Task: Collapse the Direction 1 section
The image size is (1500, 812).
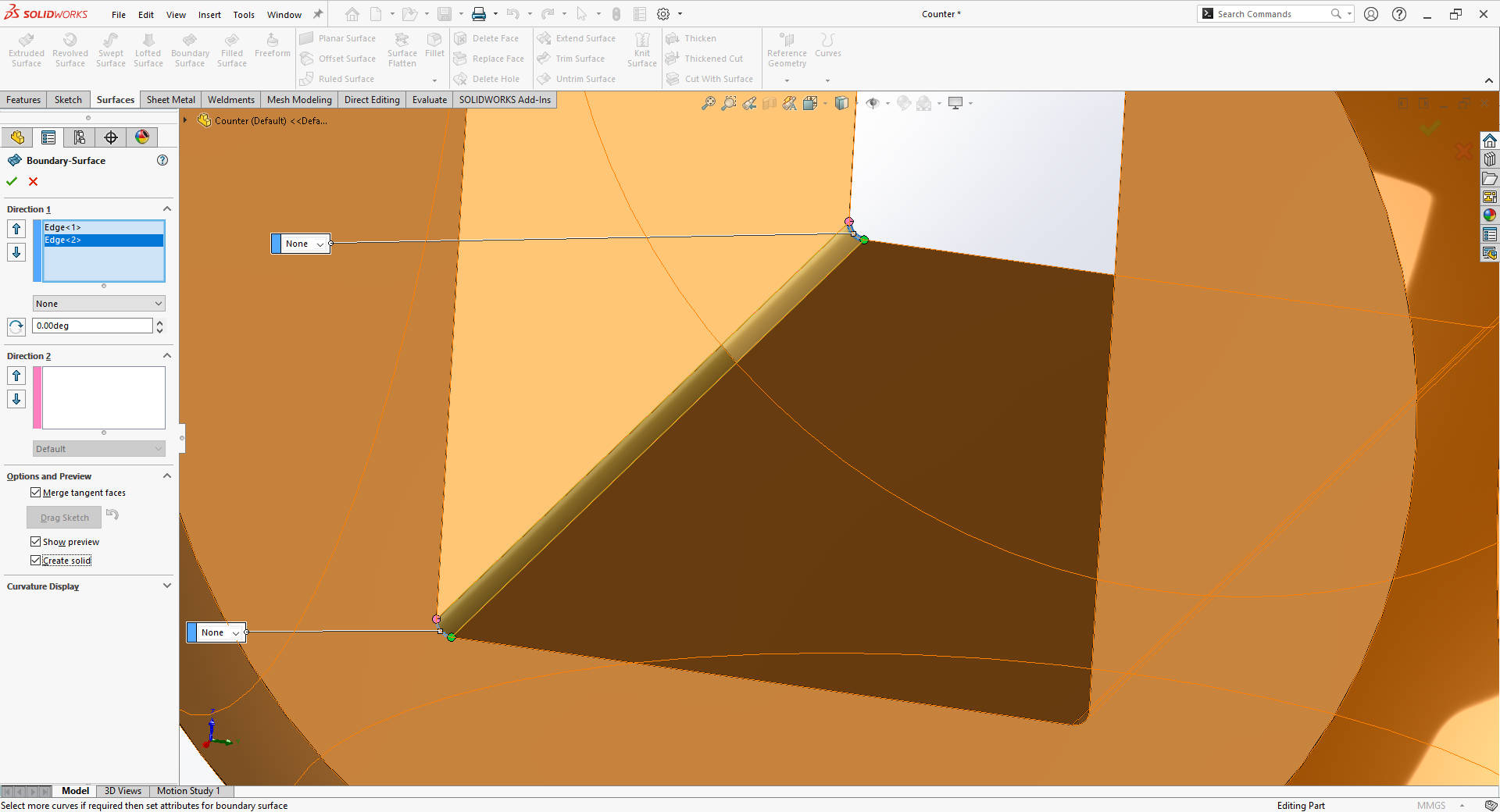Action: [x=166, y=208]
